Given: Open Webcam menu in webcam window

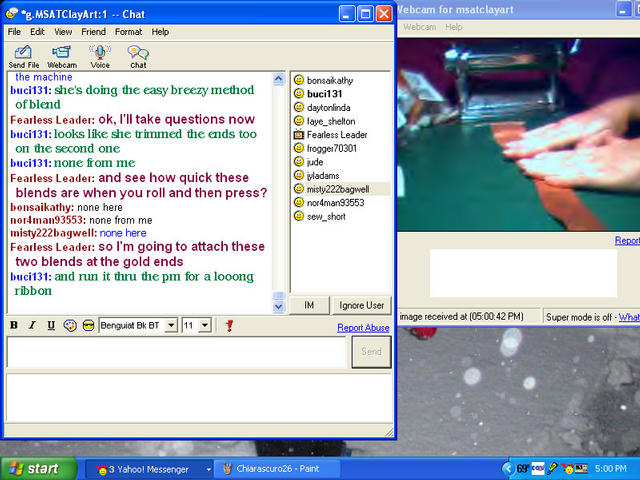Looking at the screenshot, I should pyautogui.click(x=419, y=27).
